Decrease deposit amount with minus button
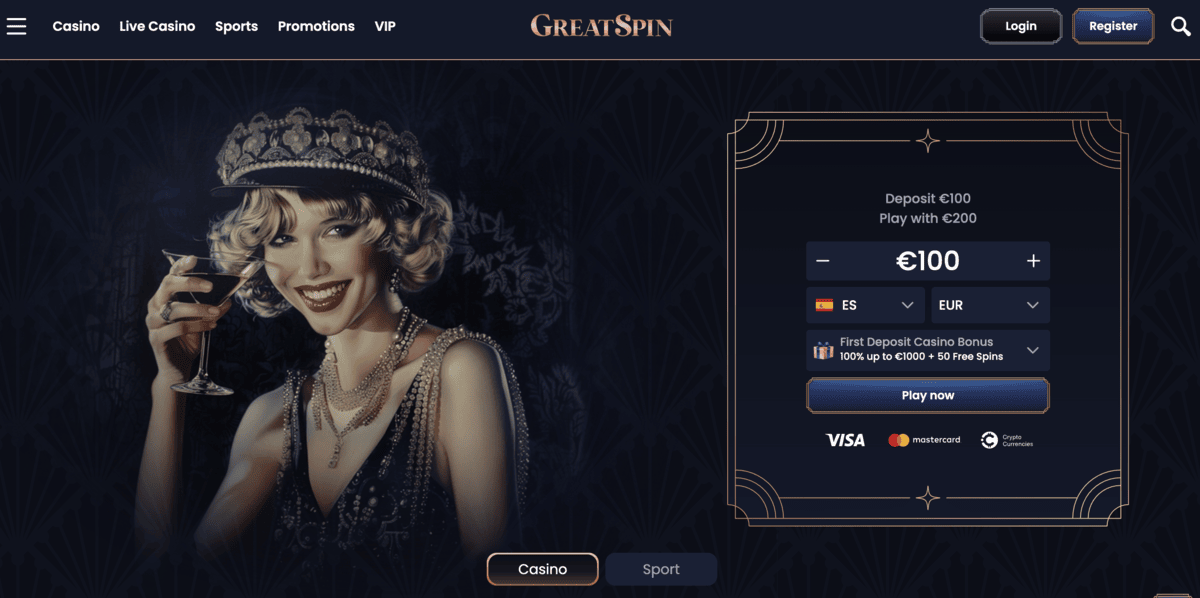The height and width of the screenshot is (598, 1200). (x=823, y=261)
